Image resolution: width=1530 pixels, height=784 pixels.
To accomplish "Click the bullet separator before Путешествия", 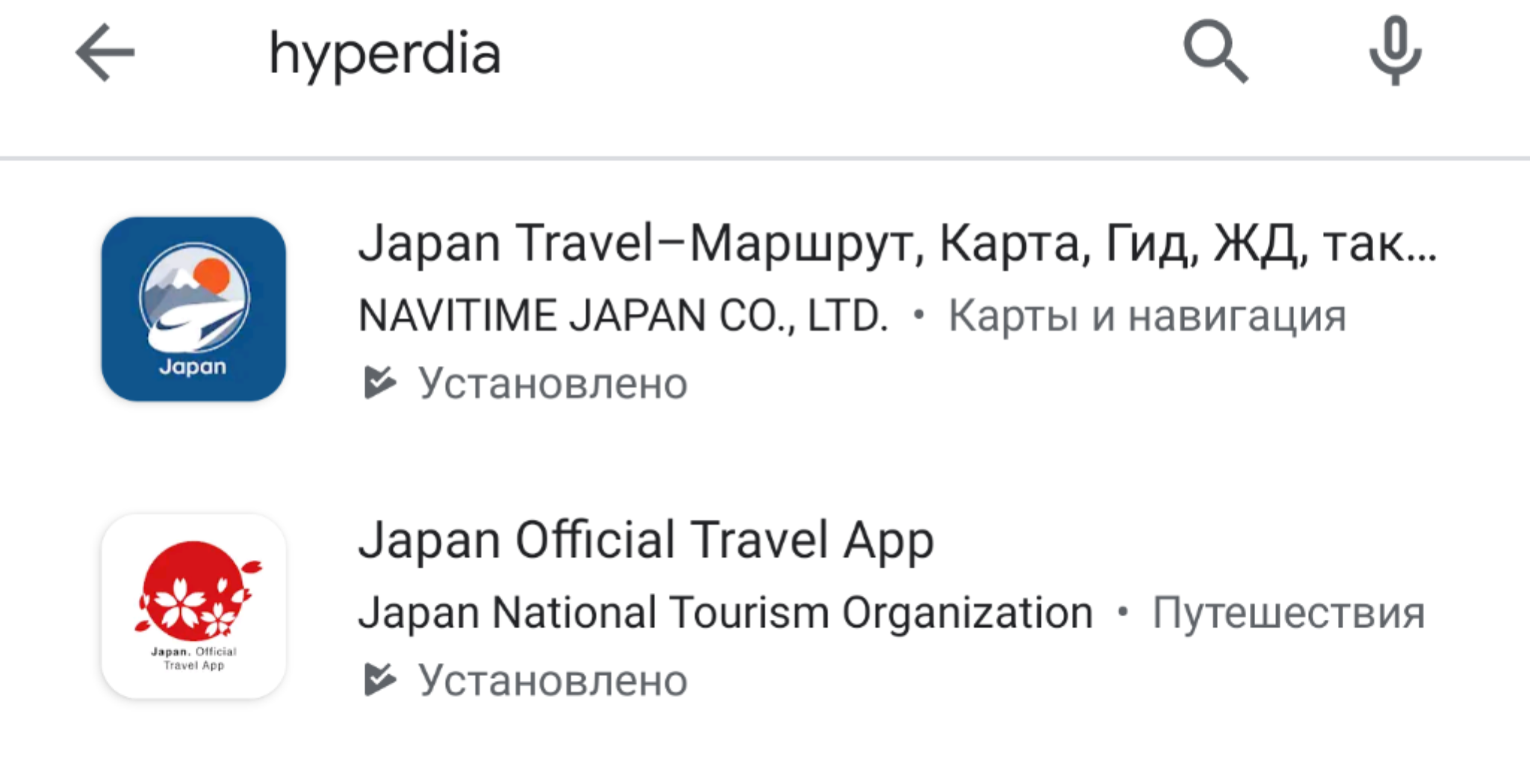I will pos(1122,613).
